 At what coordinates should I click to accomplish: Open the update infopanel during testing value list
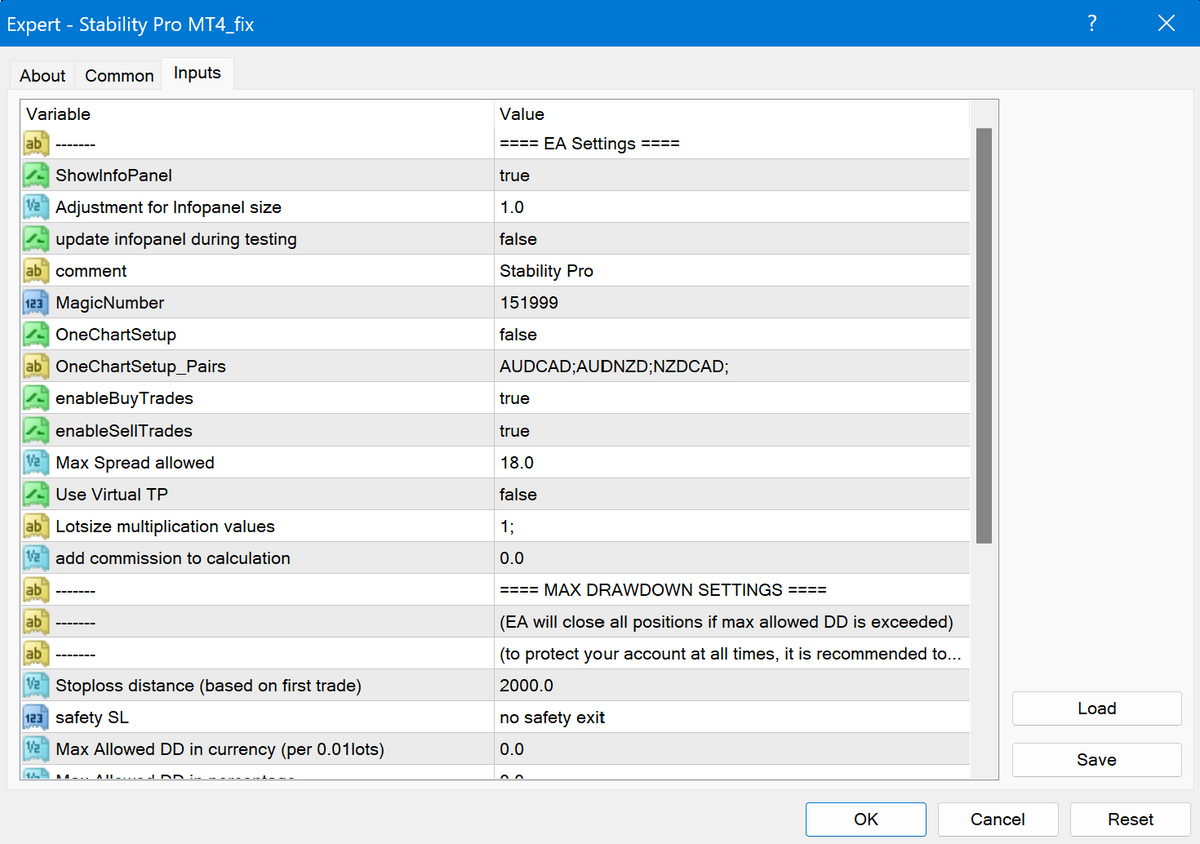point(732,239)
